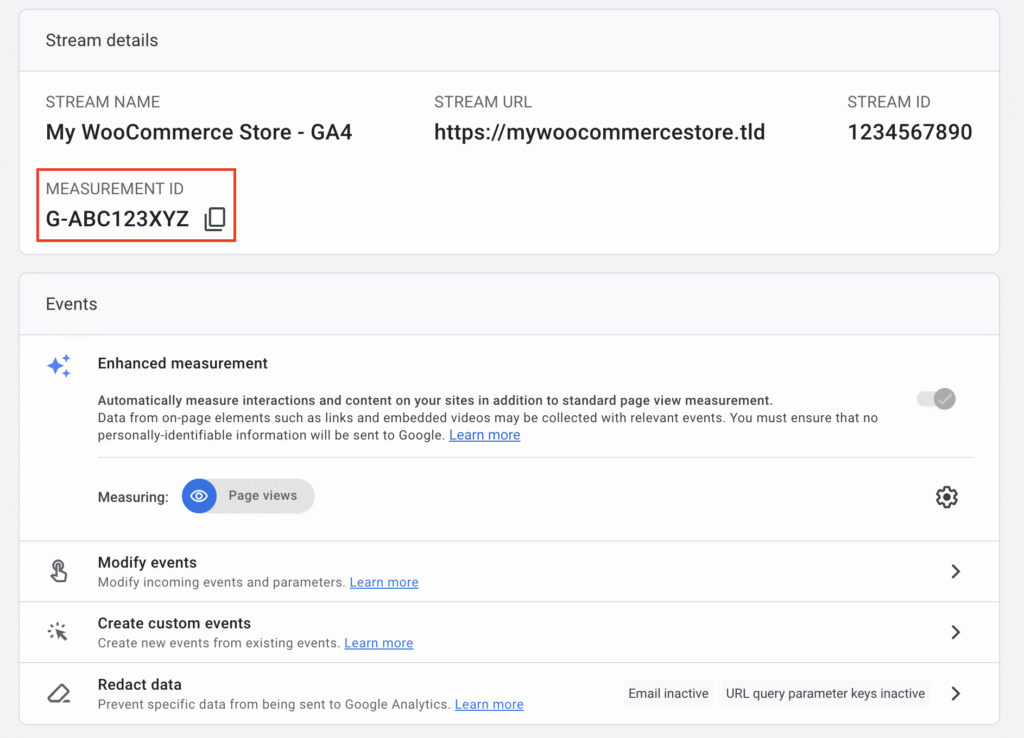Screen dimensions: 1024x738
Task: Open Learn more about Redact data
Action: point(489,704)
